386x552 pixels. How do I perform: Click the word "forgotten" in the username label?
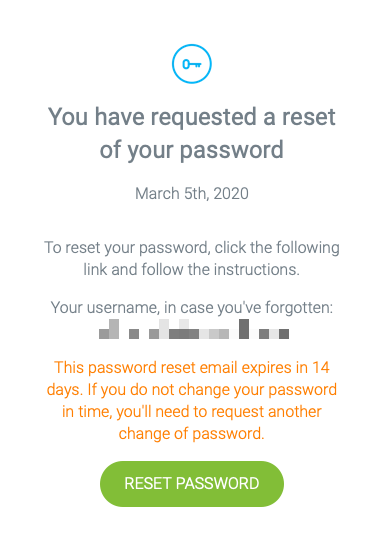coord(297,308)
